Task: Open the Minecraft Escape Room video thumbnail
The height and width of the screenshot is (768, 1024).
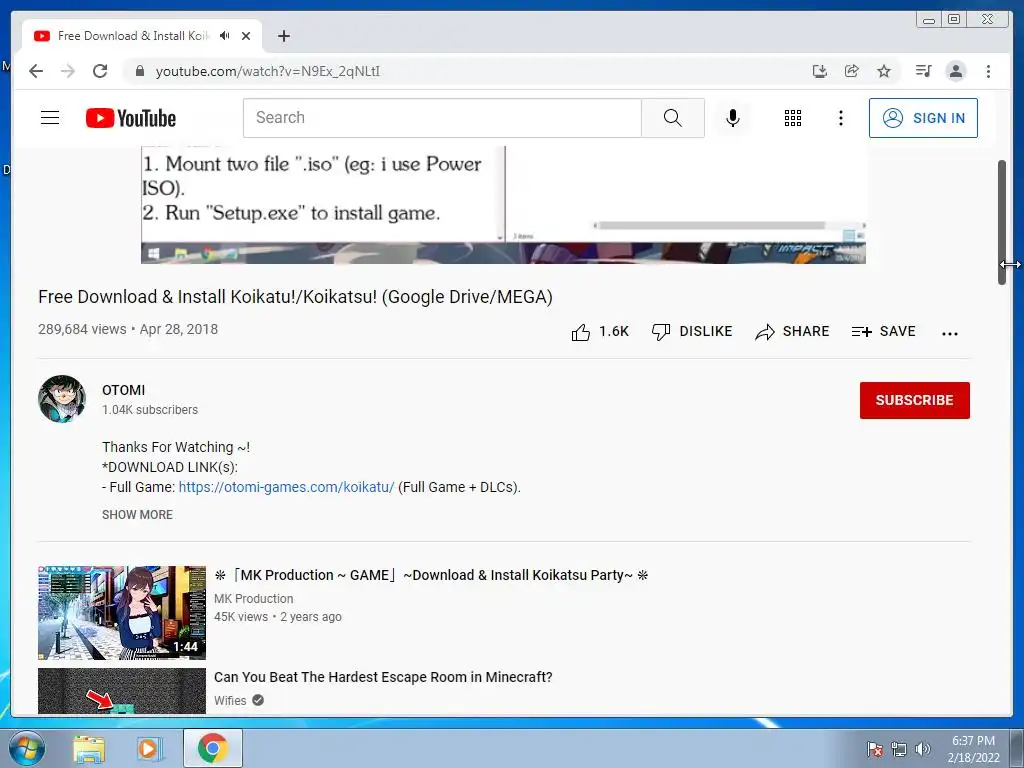Action: click(x=121, y=691)
